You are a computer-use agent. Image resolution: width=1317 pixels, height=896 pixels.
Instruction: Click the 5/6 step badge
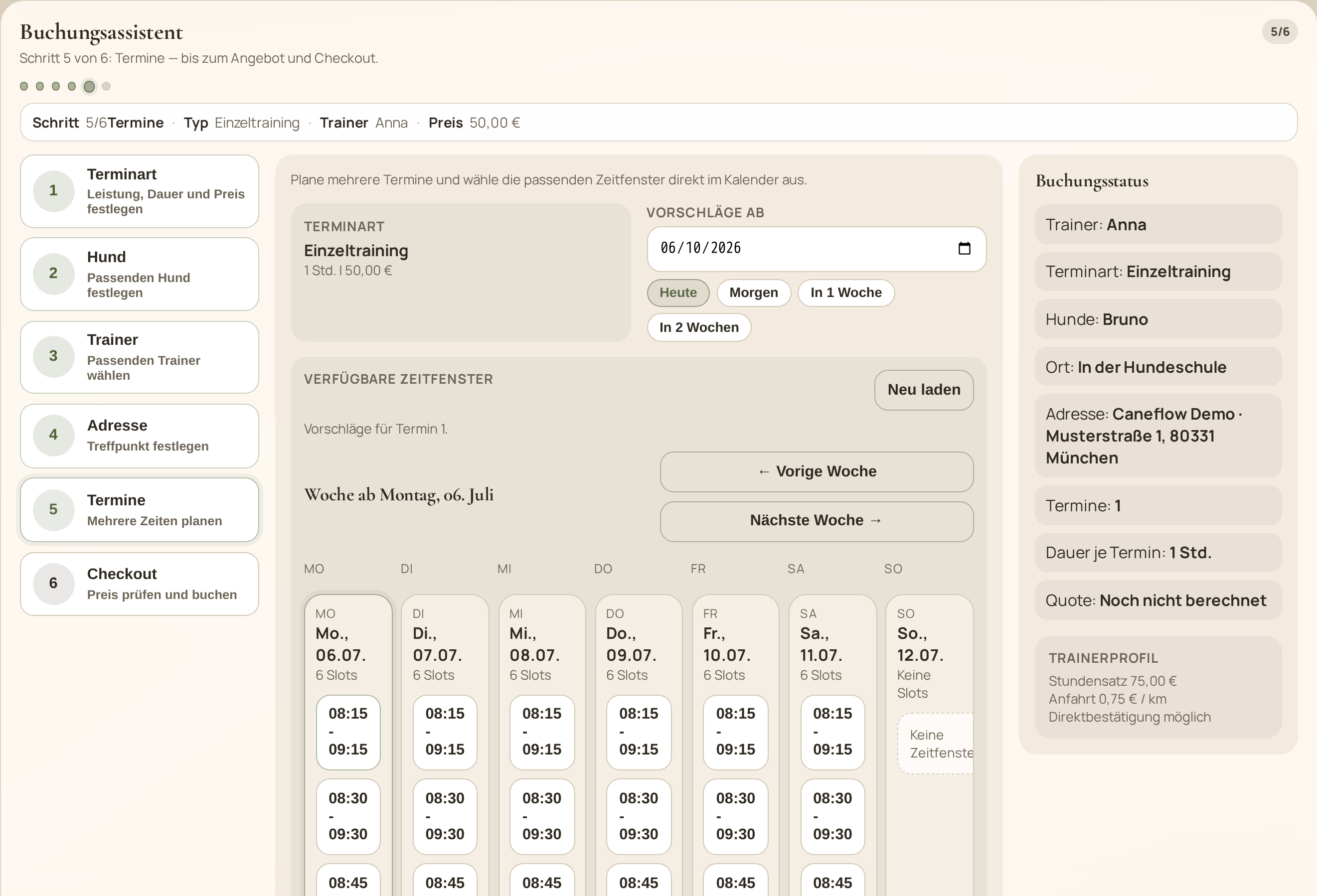(x=1280, y=32)
